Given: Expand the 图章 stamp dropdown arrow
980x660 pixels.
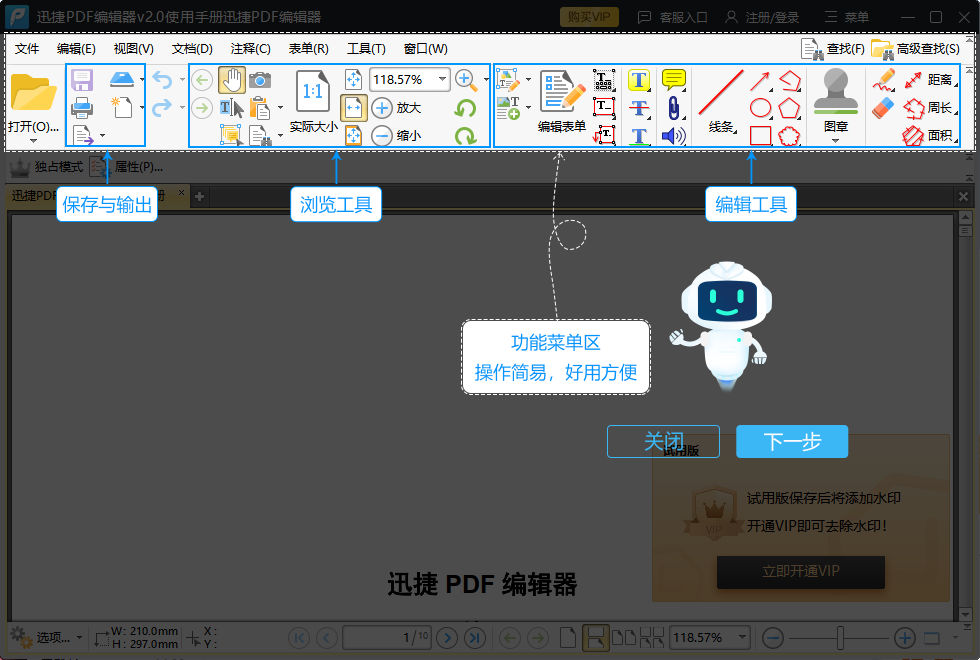Looking at the screenshot, I should coord(836,141).
